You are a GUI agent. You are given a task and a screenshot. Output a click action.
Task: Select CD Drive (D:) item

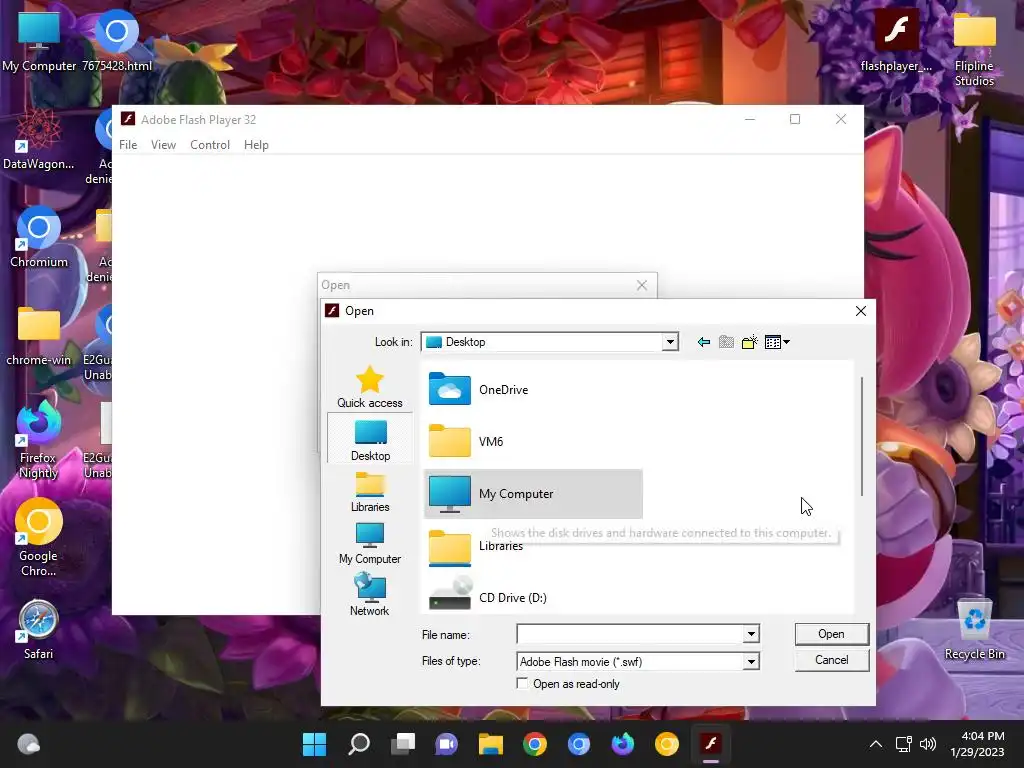(488, 597)
